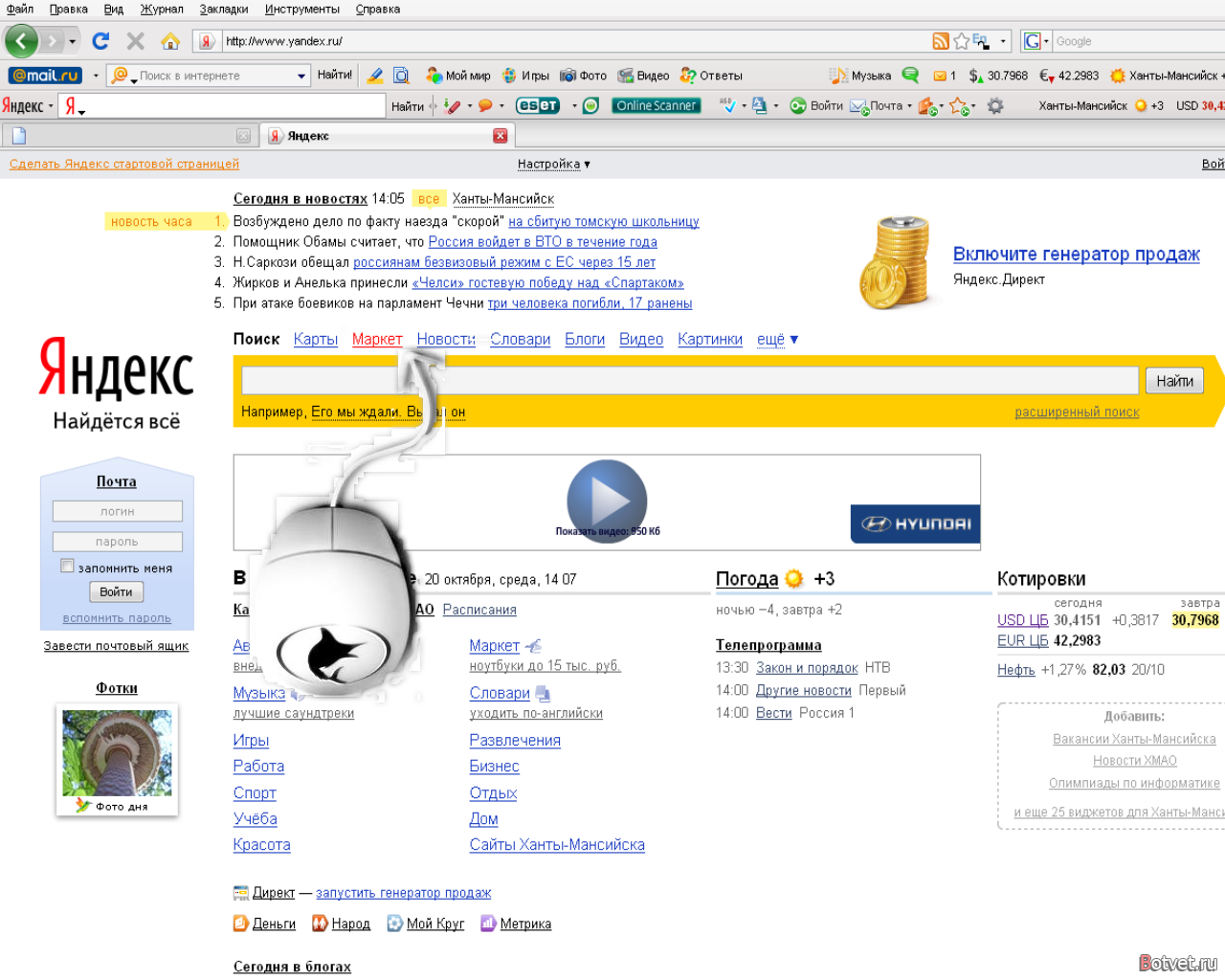Viewport: 1225px width, 980px height.
Task: Click the Войти button in Почта box
Action: click(116, 592)
